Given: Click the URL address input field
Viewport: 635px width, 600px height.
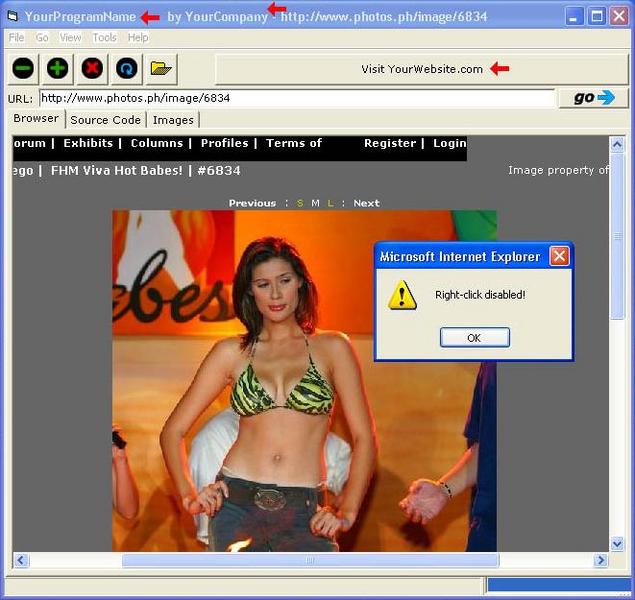Looking at the screenshot, I should (296, 98).
